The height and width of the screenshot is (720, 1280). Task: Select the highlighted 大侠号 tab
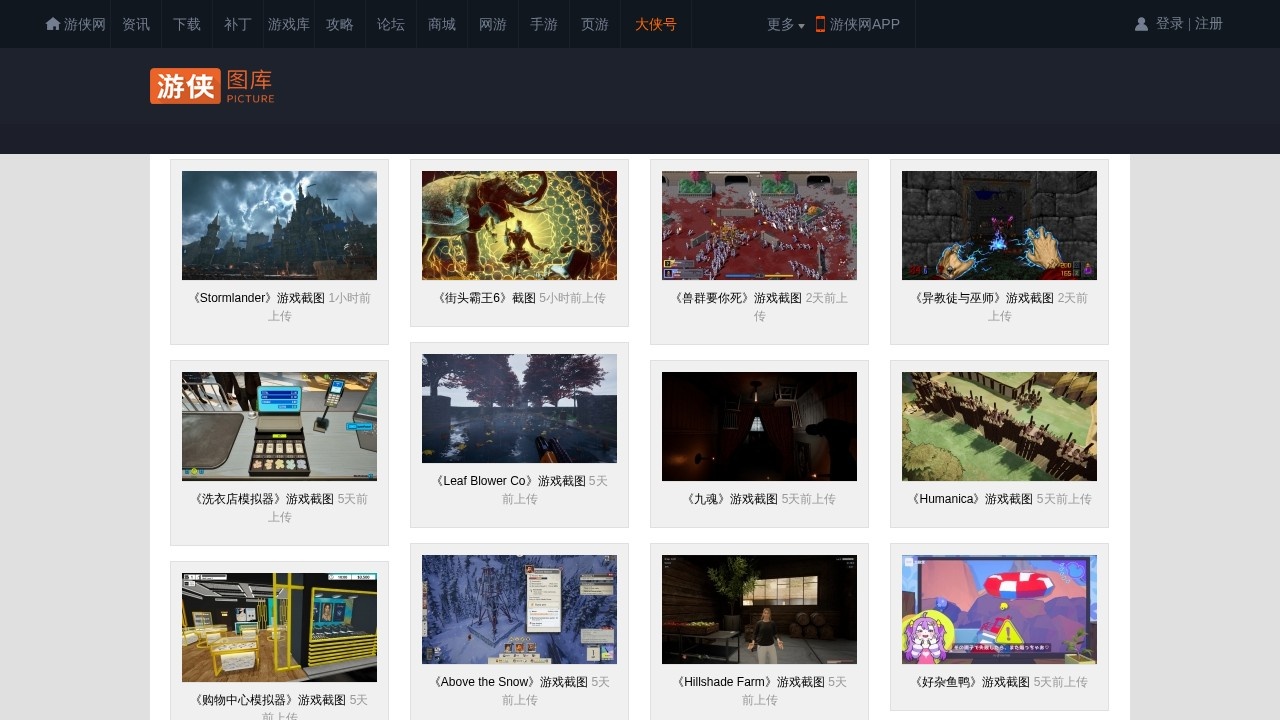click(x=655, y=24)
